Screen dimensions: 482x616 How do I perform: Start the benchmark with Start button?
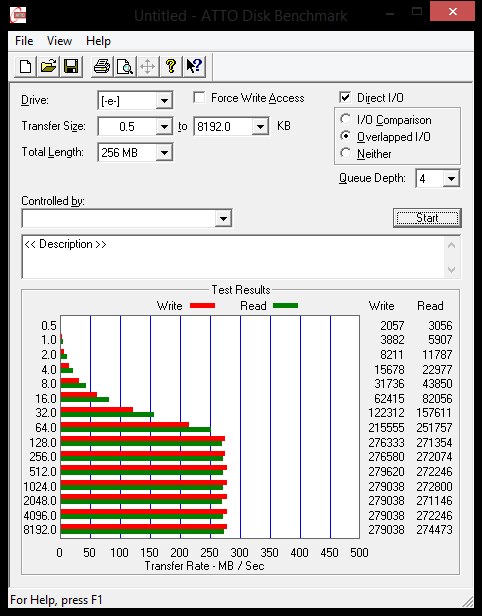click(x=427, y=218)
